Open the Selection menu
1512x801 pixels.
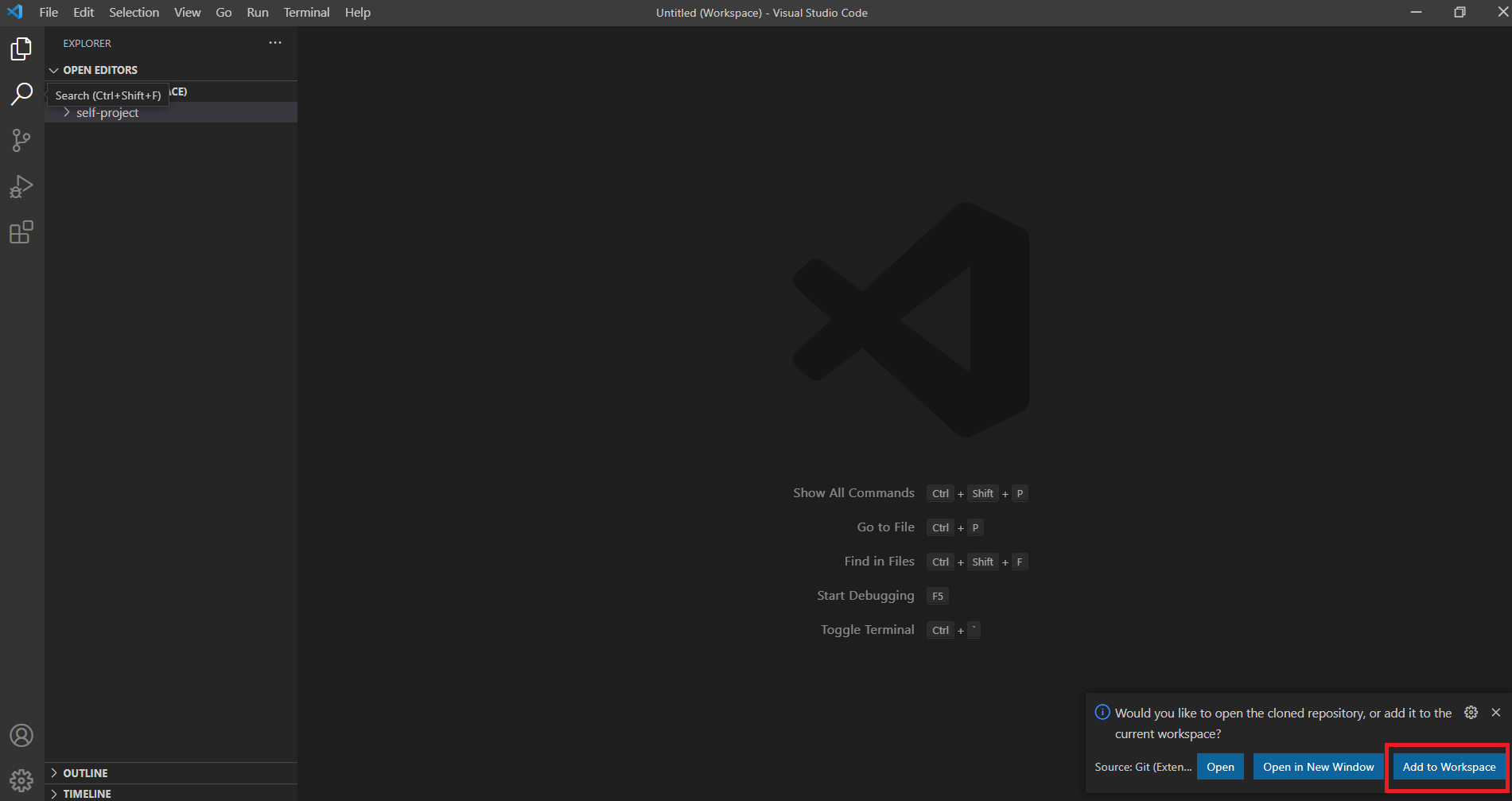tap(134, 13)
